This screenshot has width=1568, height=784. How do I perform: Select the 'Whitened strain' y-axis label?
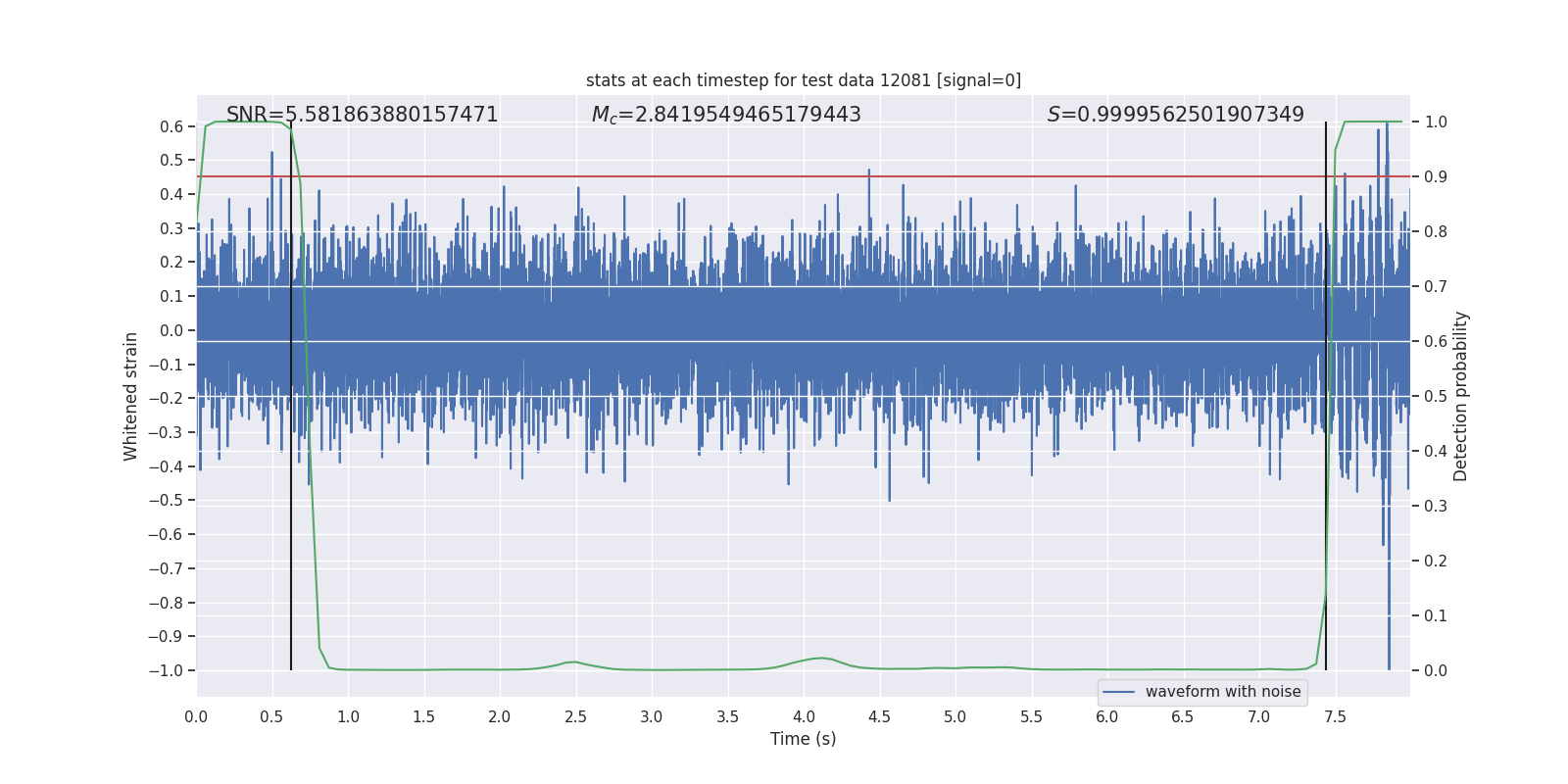pos(131,396)
